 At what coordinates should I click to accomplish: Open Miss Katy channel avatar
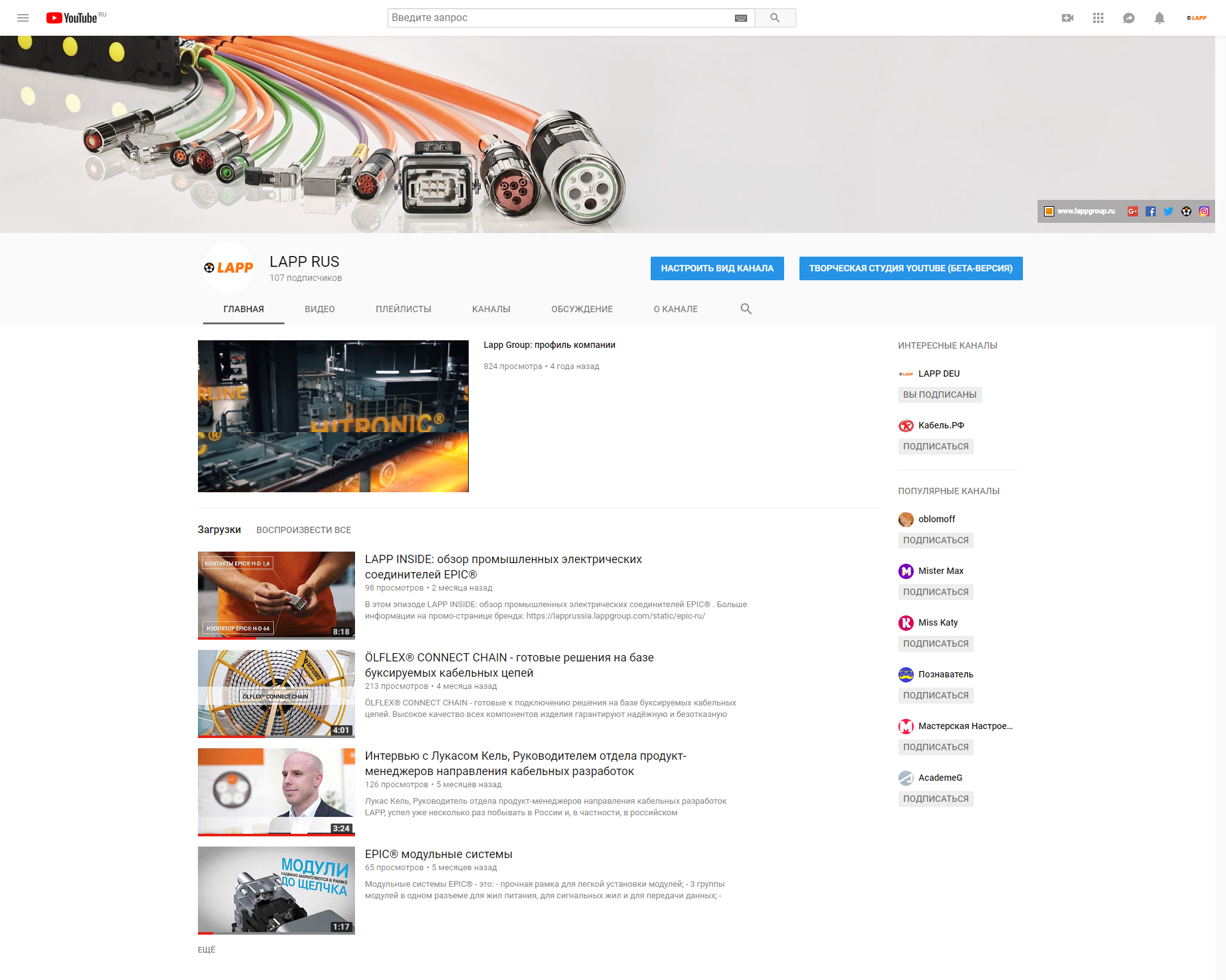(906, 622)
